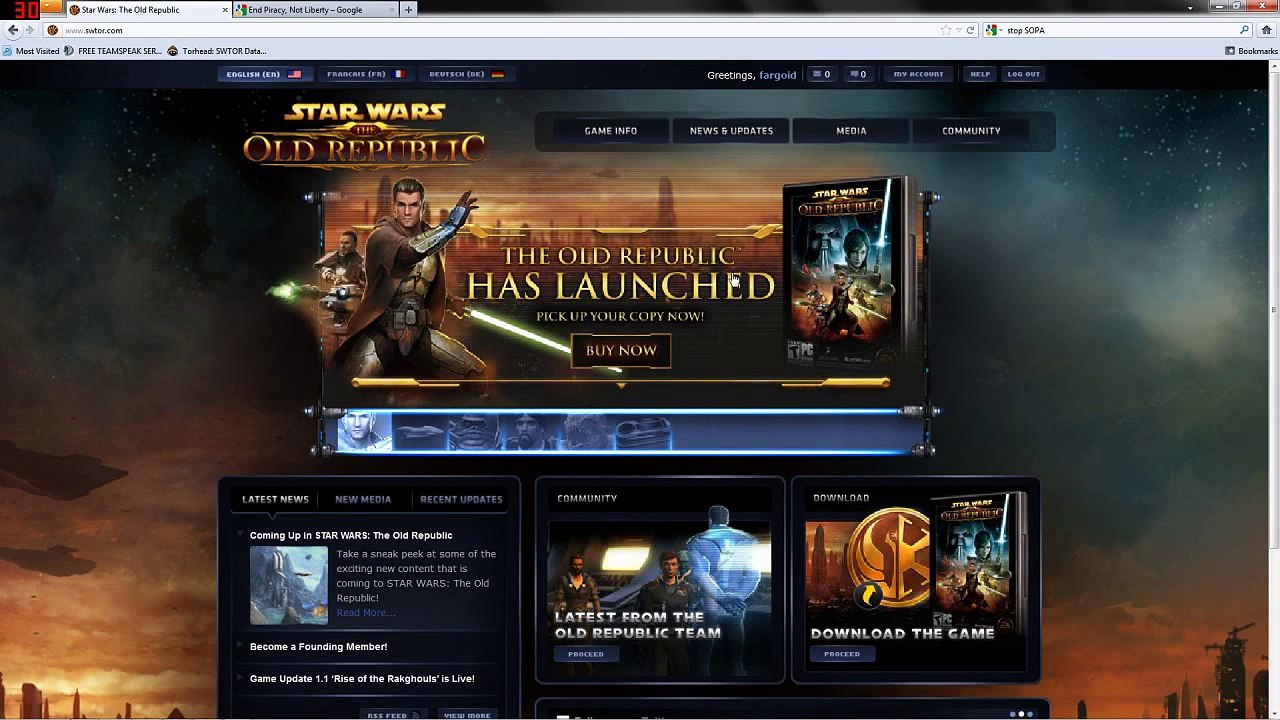This screenshot has width=1280, height=720.
Task: Click the browser forward arrow
Action: (x=29, y=30)
